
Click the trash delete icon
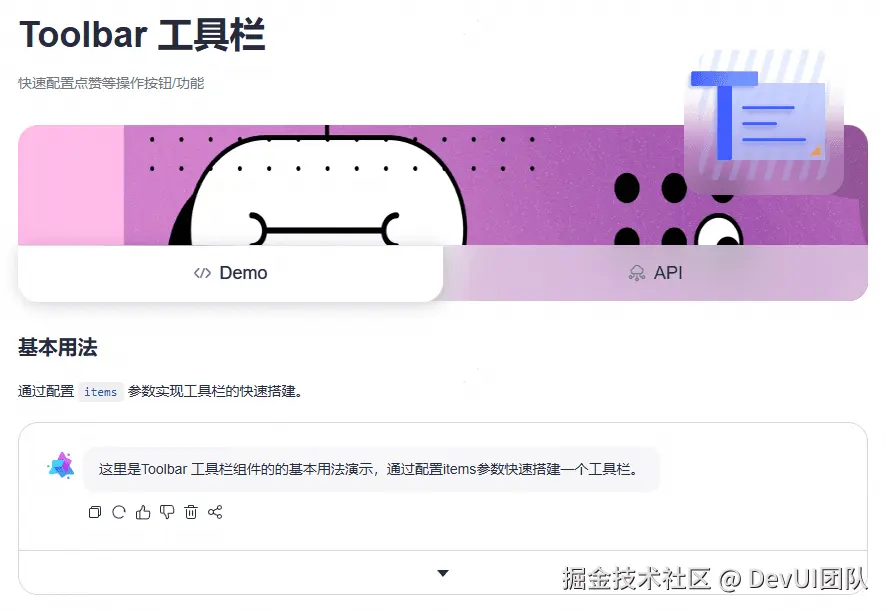click(x=191, y=512)
